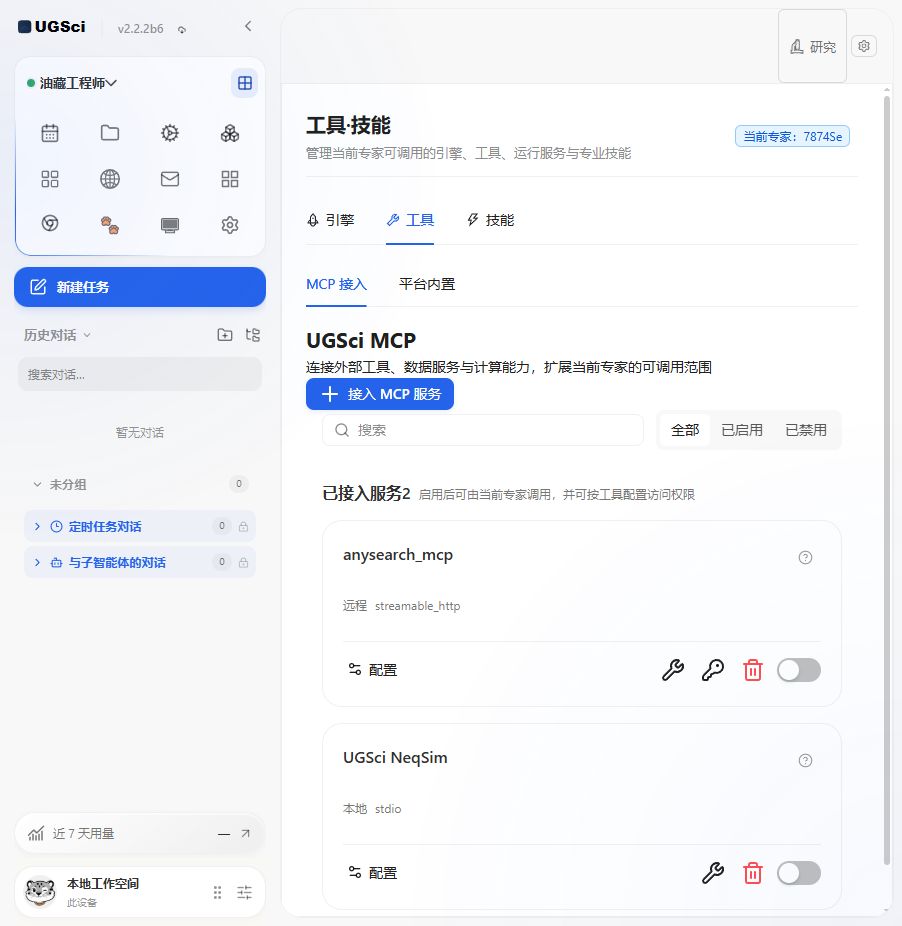Click the key icon for anysearch_mcp
This screenshot has width=902, height=926.
[713, 670]
